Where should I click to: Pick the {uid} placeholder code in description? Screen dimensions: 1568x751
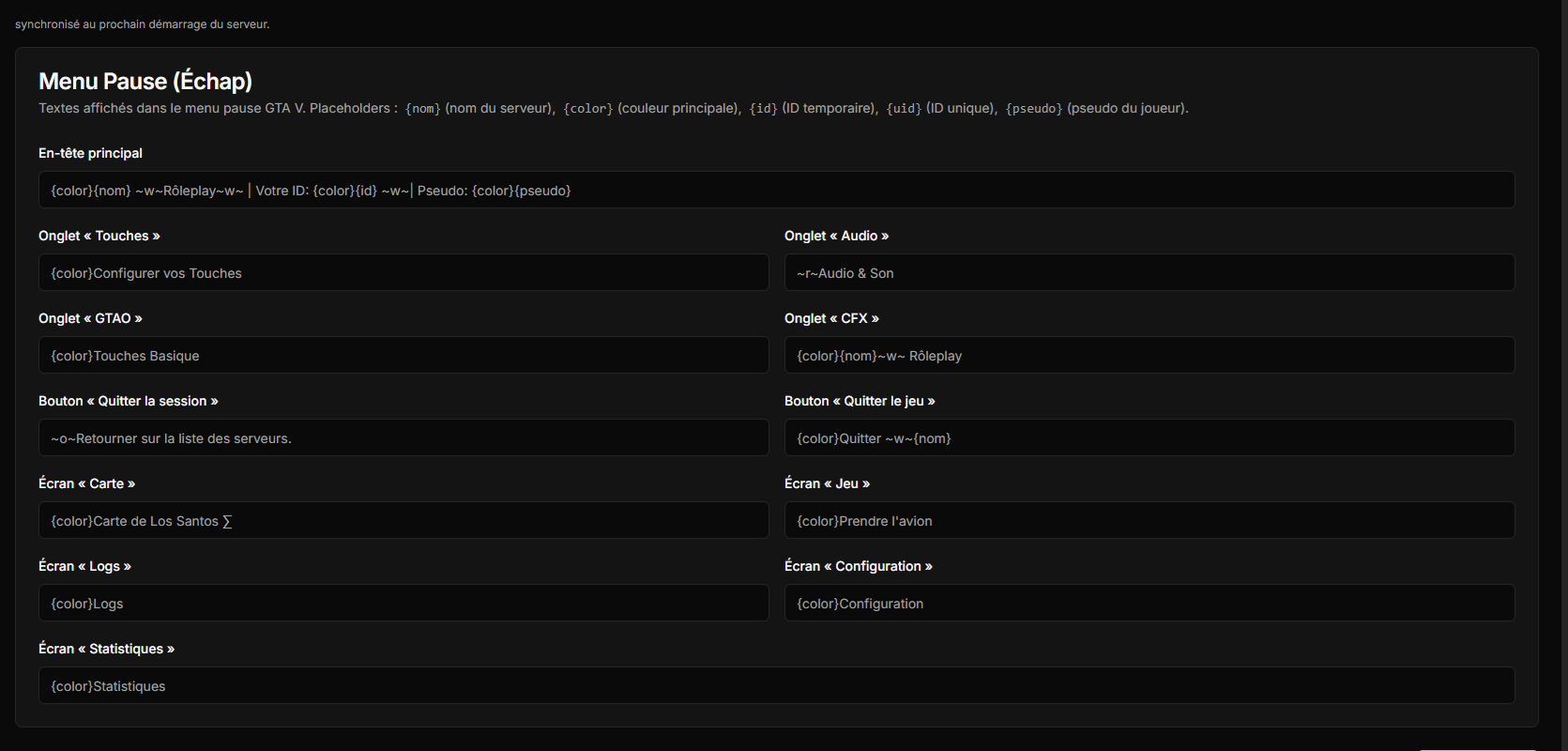pos(905,109)
